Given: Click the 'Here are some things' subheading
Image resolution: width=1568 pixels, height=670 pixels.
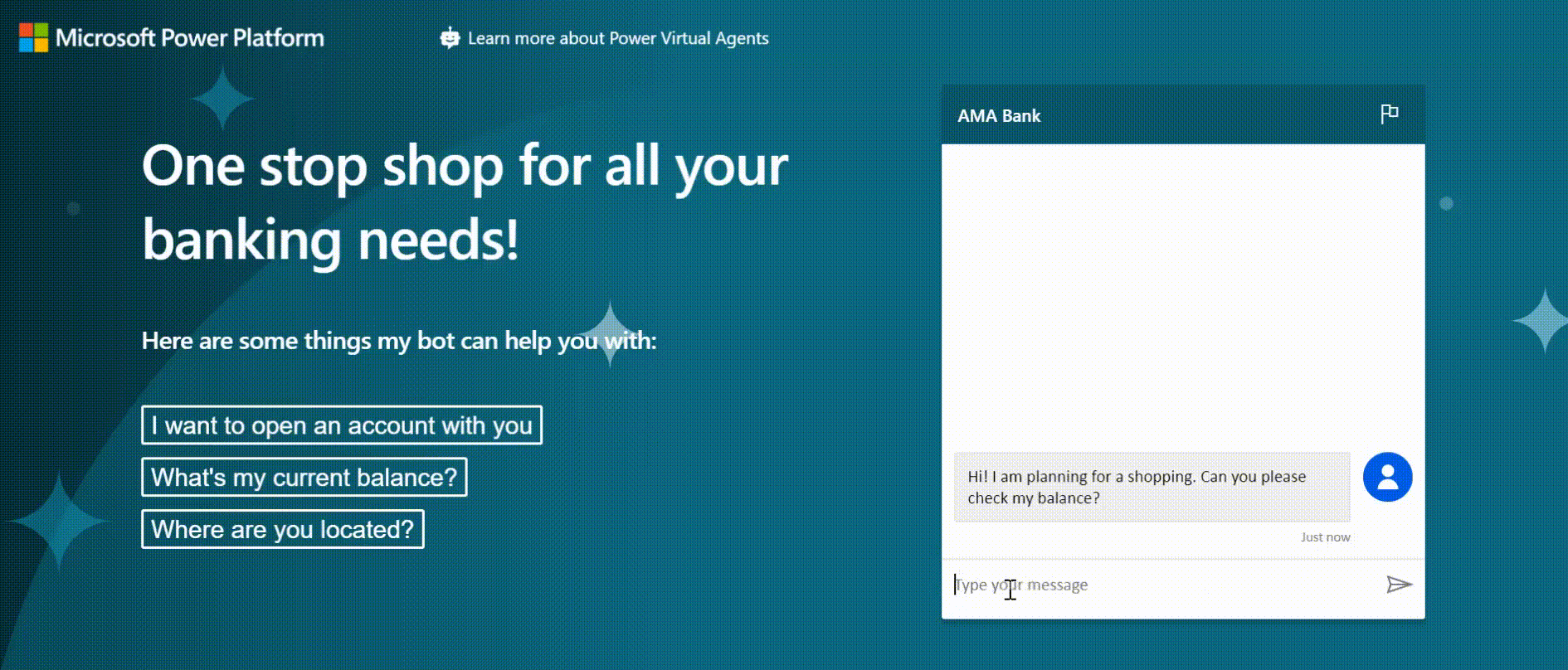Looking at the screenshot, I should pos(398,341).
